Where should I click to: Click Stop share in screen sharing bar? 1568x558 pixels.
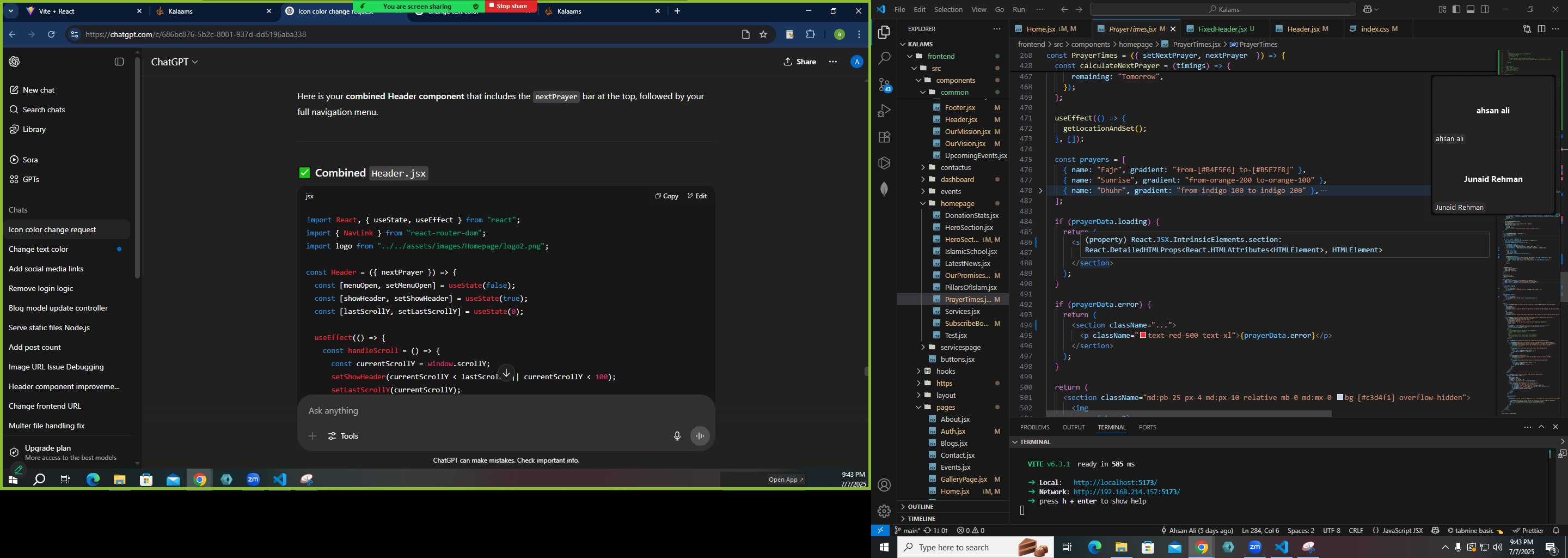point(511,6)
